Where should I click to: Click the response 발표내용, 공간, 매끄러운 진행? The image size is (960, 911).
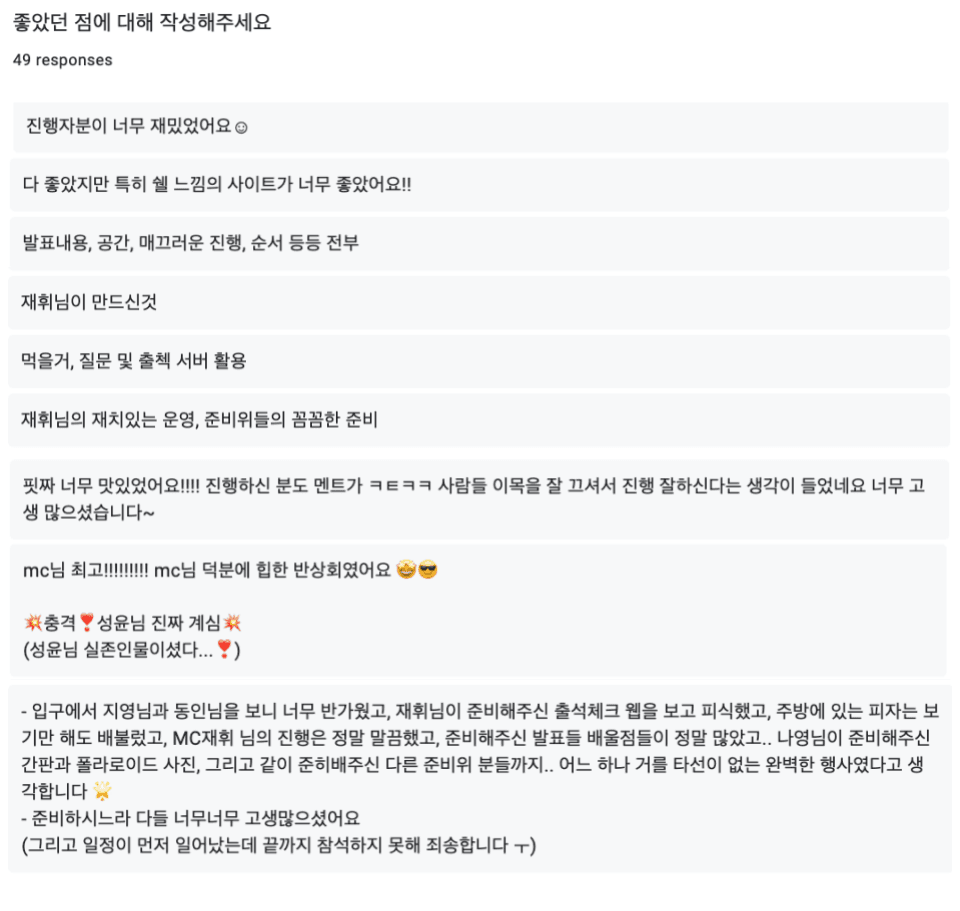tap(479, 243)
